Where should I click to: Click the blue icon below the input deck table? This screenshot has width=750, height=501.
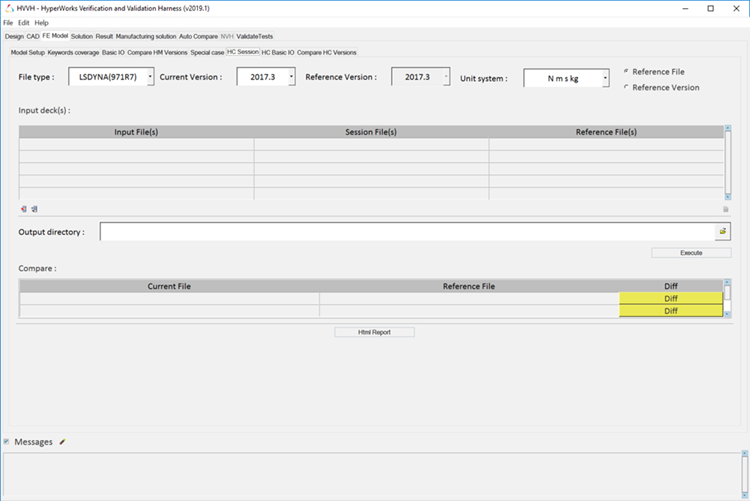[33, 209]
